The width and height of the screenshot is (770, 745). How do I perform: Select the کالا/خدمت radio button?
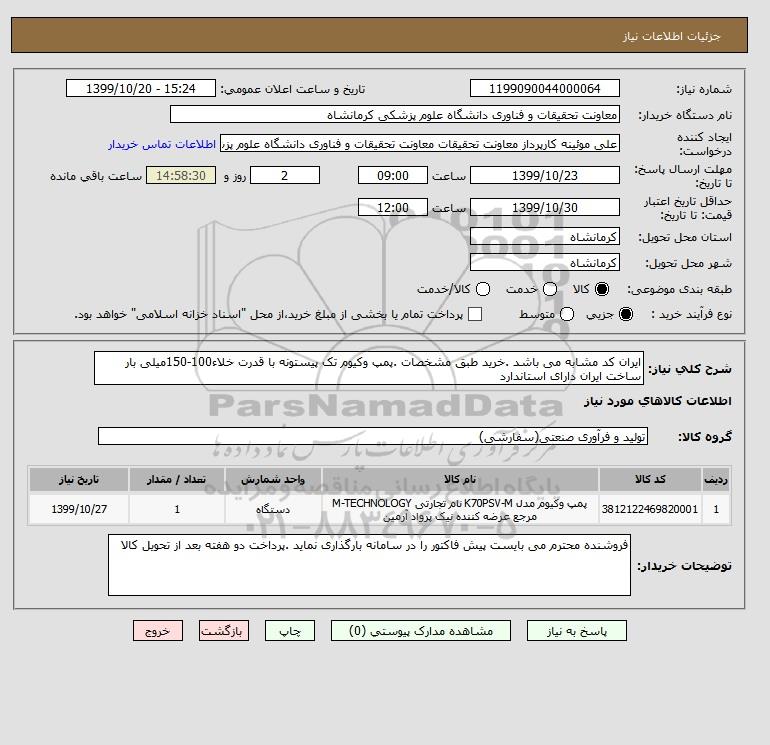click(483, 289)
